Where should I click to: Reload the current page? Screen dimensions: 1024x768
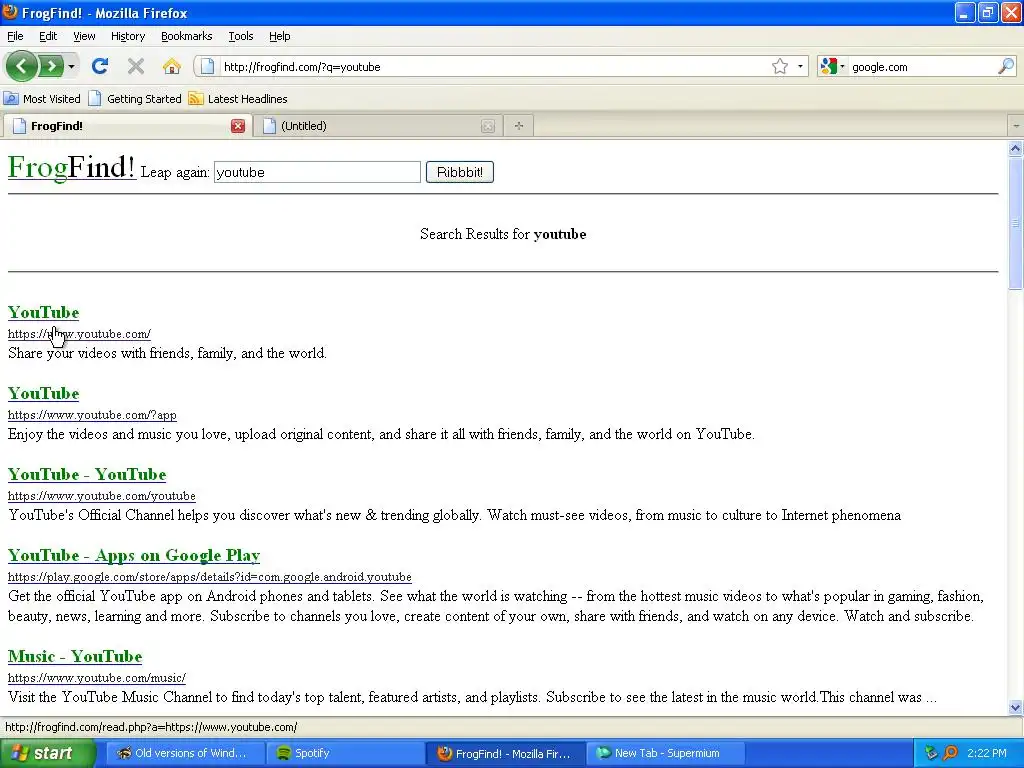tap(100, 66)
